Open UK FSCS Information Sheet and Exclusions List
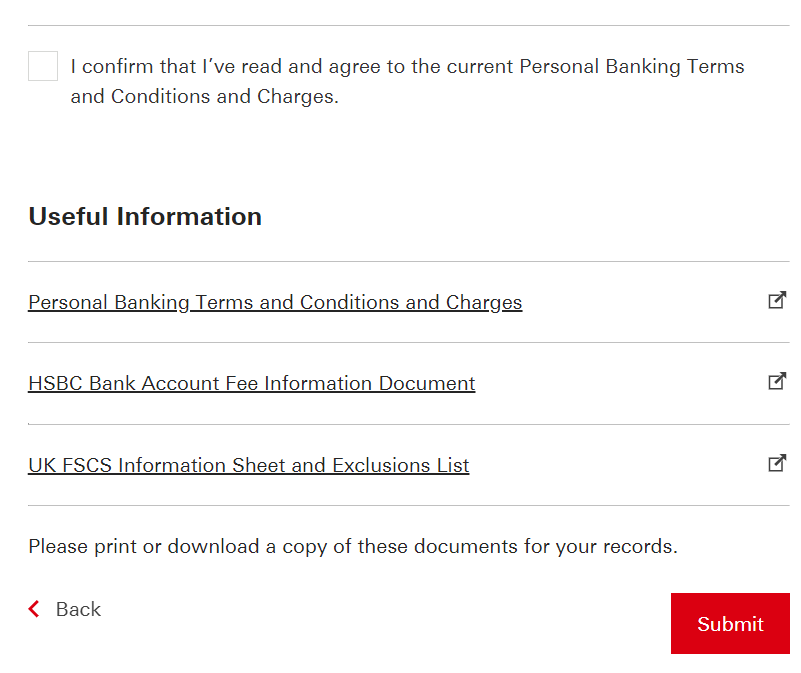 click(248, 465)
